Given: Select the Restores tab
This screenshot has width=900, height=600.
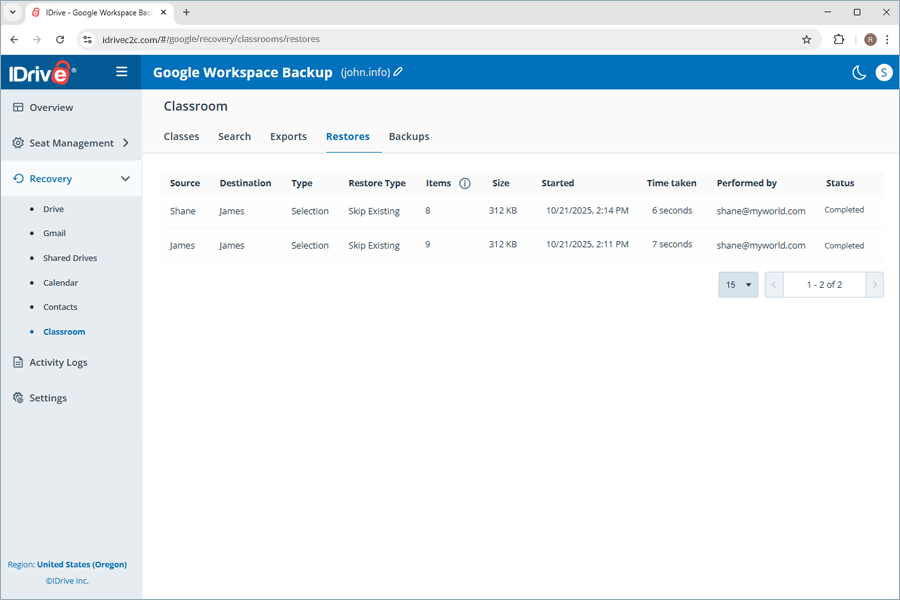Looking at the screenshot, I should pos(348,137).
